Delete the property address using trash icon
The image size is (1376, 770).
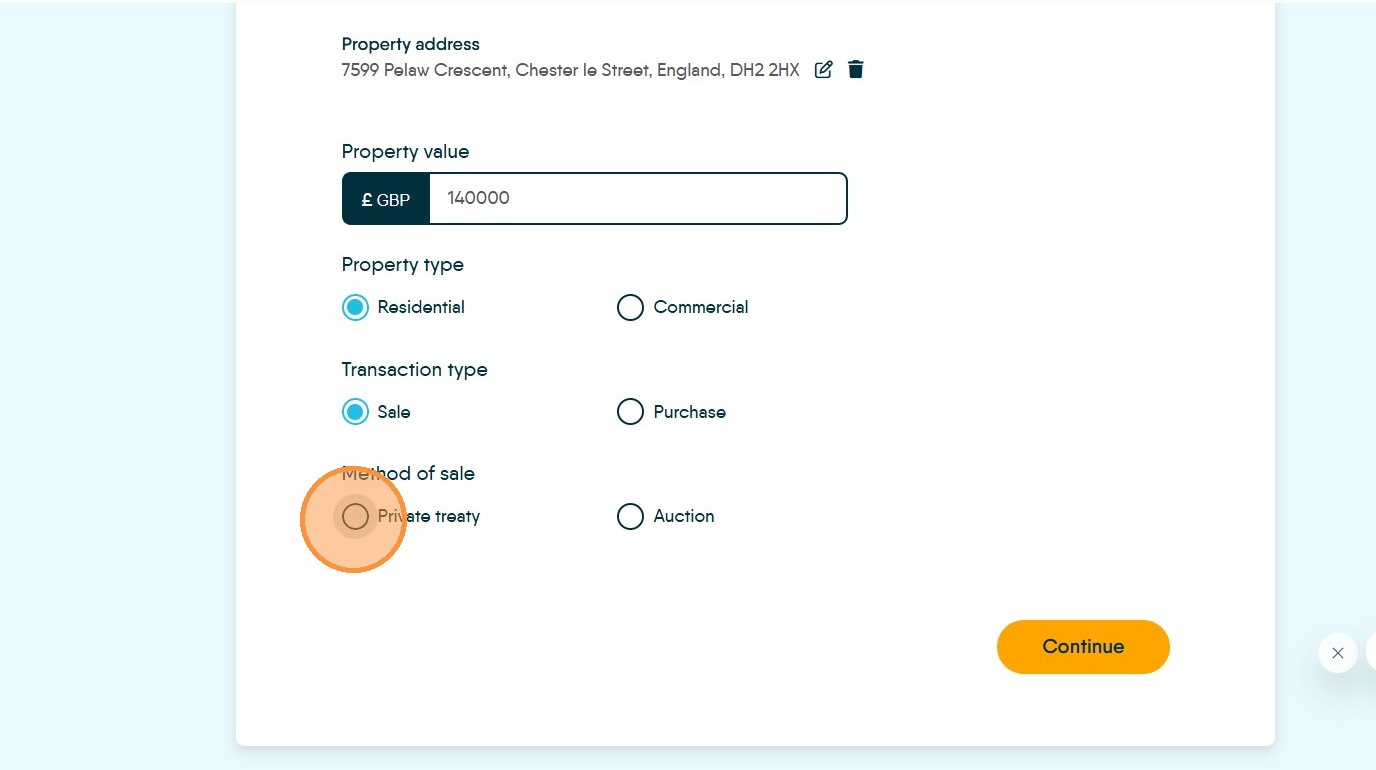tap(855, 69)
